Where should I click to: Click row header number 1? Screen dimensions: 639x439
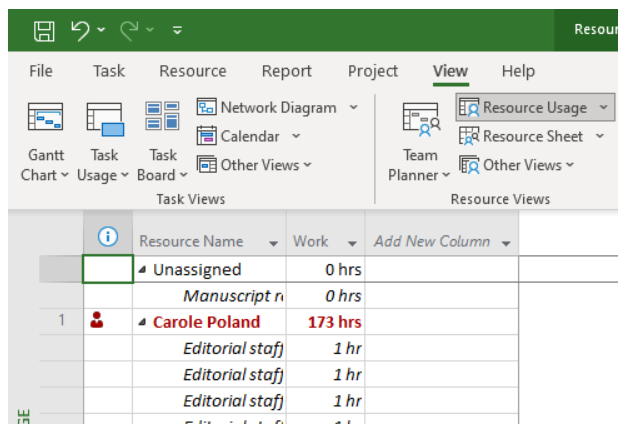click(x=62, y=320)
